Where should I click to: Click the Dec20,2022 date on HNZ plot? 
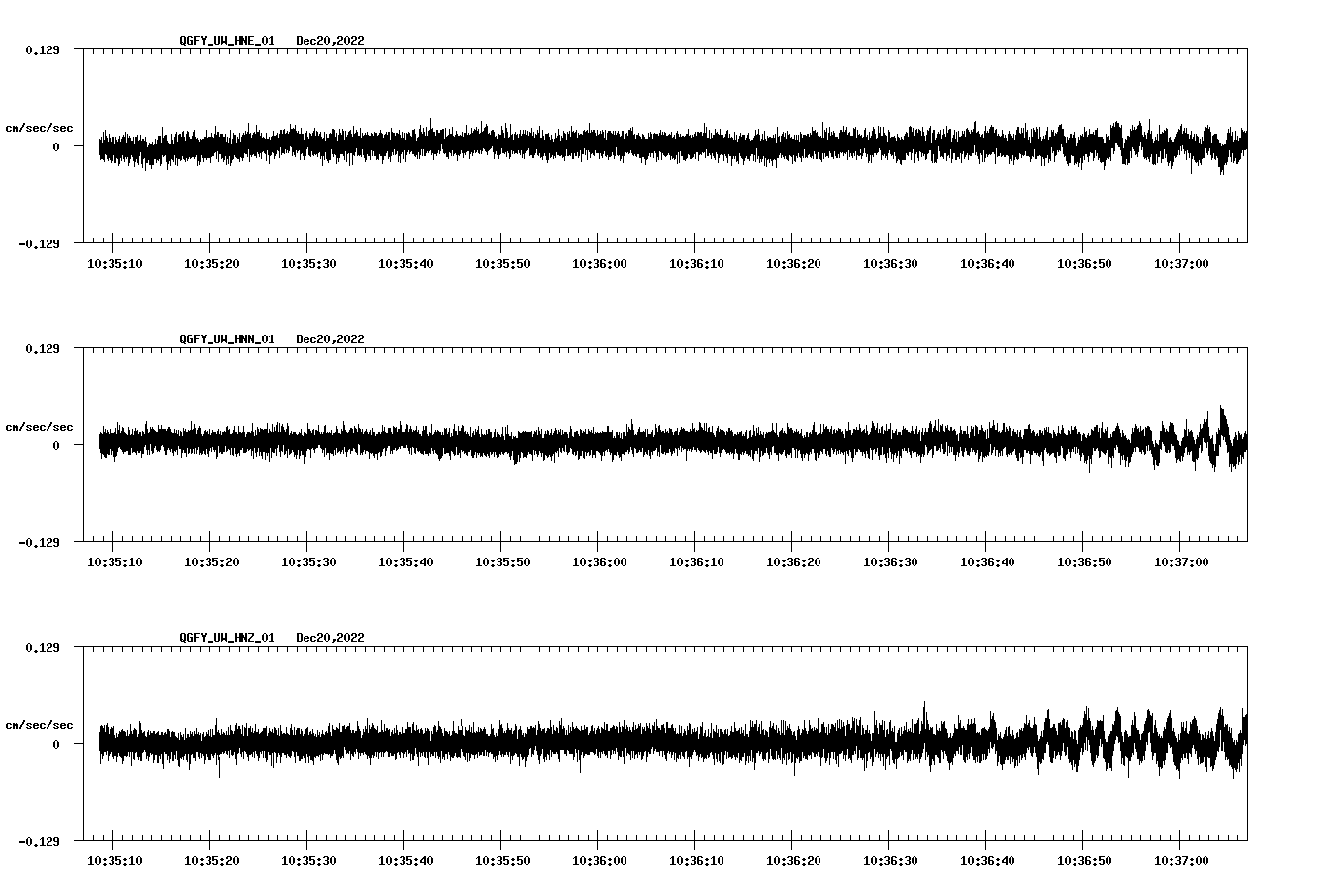pos(331,638)
